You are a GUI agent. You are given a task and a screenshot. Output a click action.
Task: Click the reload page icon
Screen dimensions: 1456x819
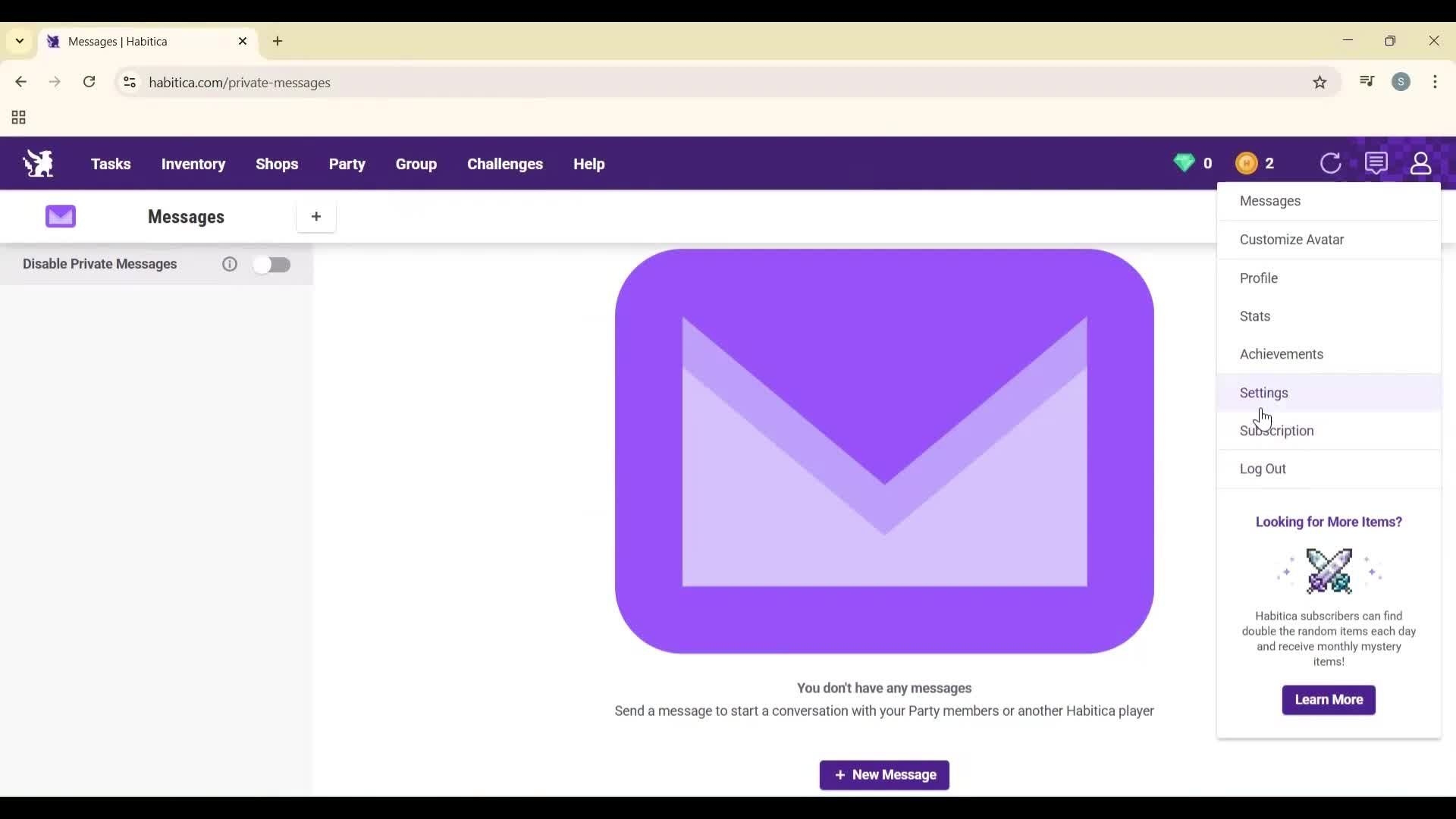[x=89, y=82]
